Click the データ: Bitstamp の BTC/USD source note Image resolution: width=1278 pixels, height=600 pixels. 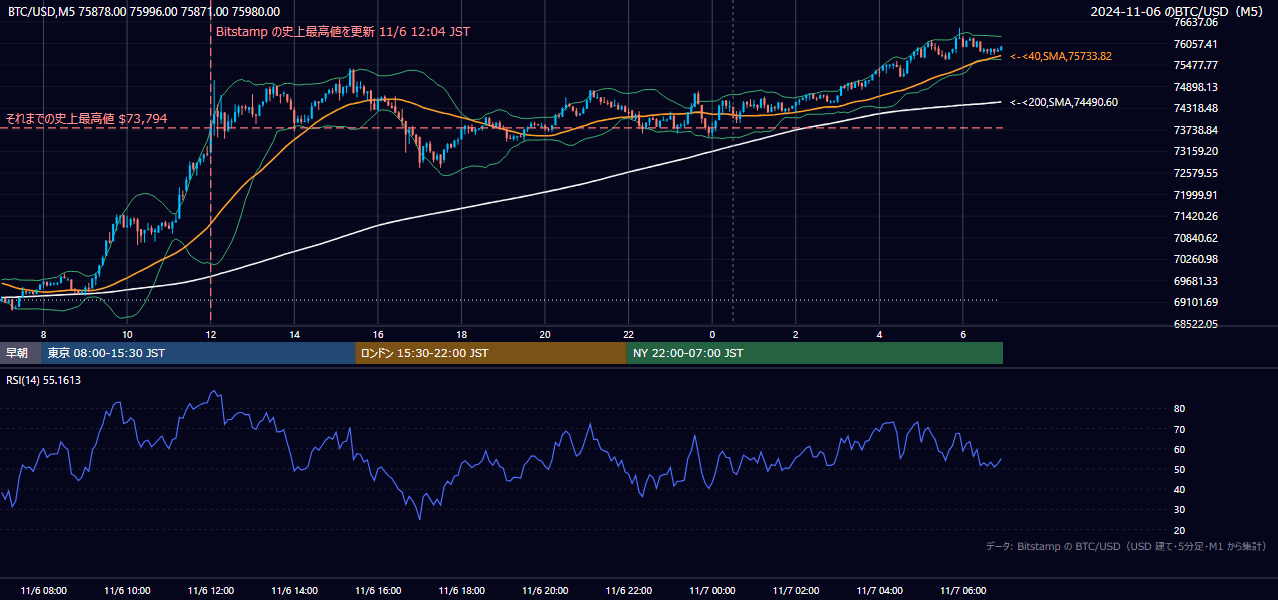(1126, 547)
